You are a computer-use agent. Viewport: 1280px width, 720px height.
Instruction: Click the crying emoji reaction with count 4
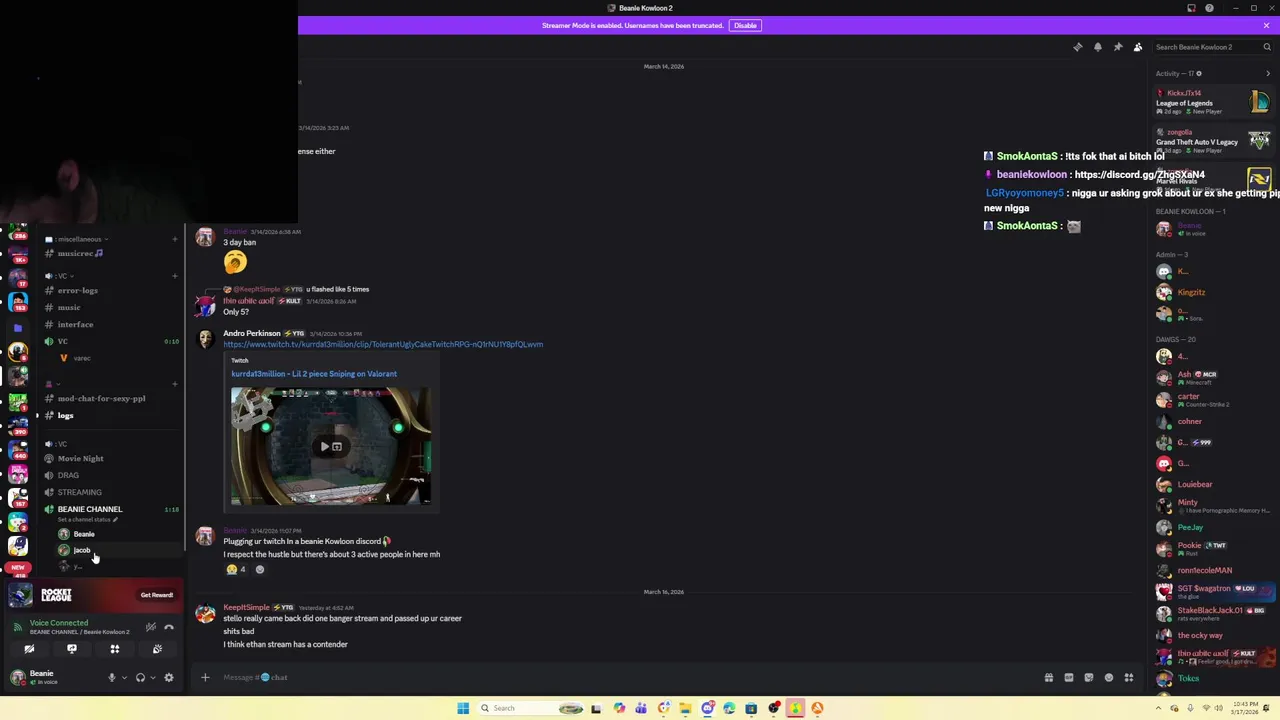point(236,570)
